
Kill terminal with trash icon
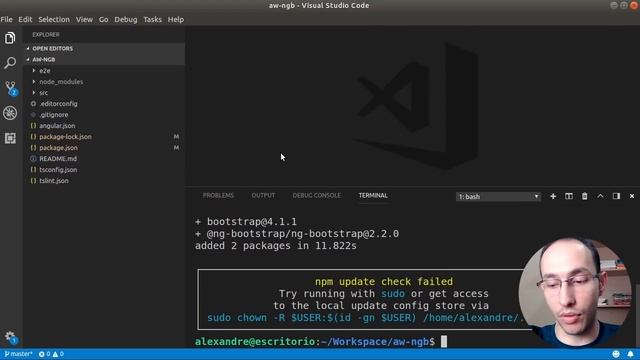coord(584,196)
